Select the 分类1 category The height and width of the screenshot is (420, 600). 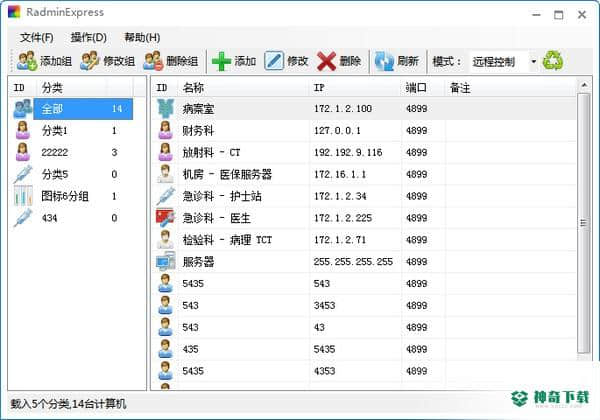(54, 131)
